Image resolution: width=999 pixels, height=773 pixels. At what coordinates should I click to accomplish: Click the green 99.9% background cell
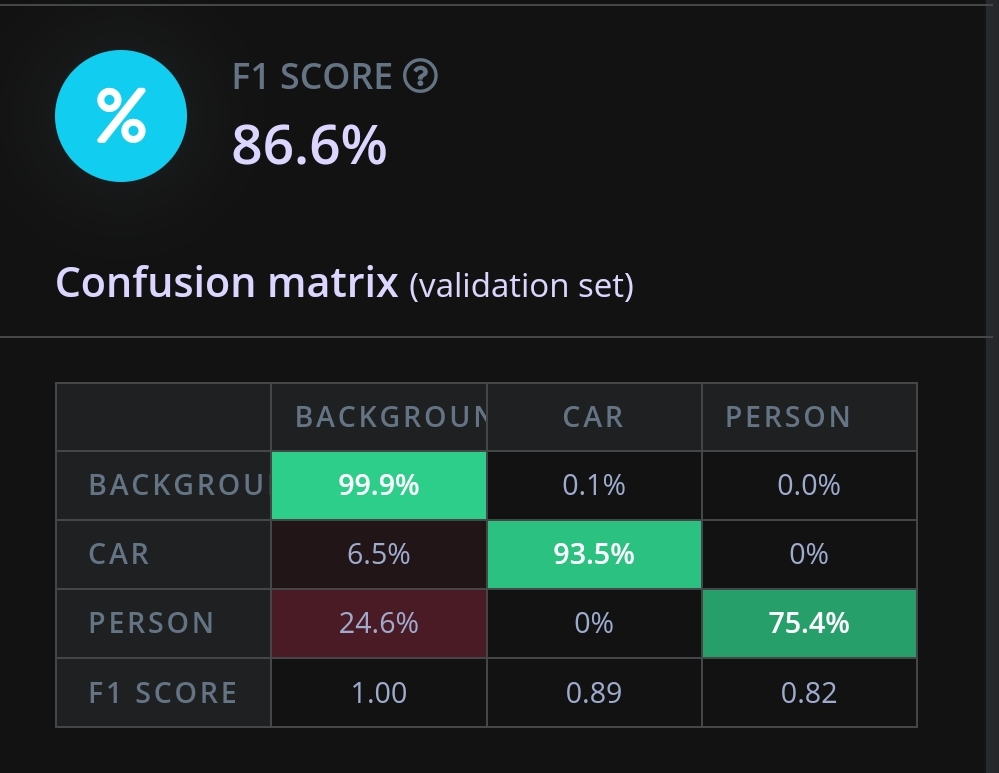tap(379, 486)
